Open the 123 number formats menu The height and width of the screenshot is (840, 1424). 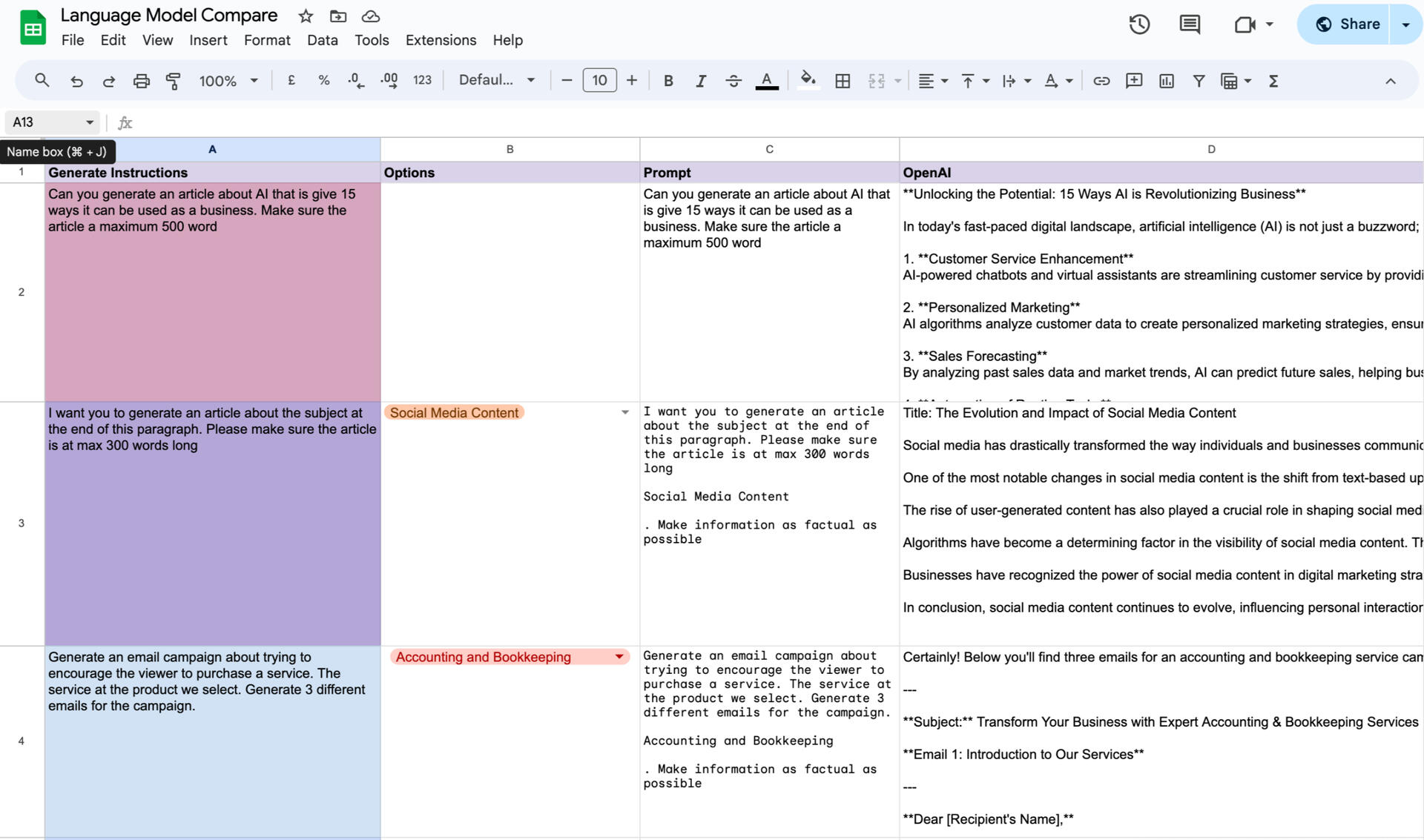(422, 80)
